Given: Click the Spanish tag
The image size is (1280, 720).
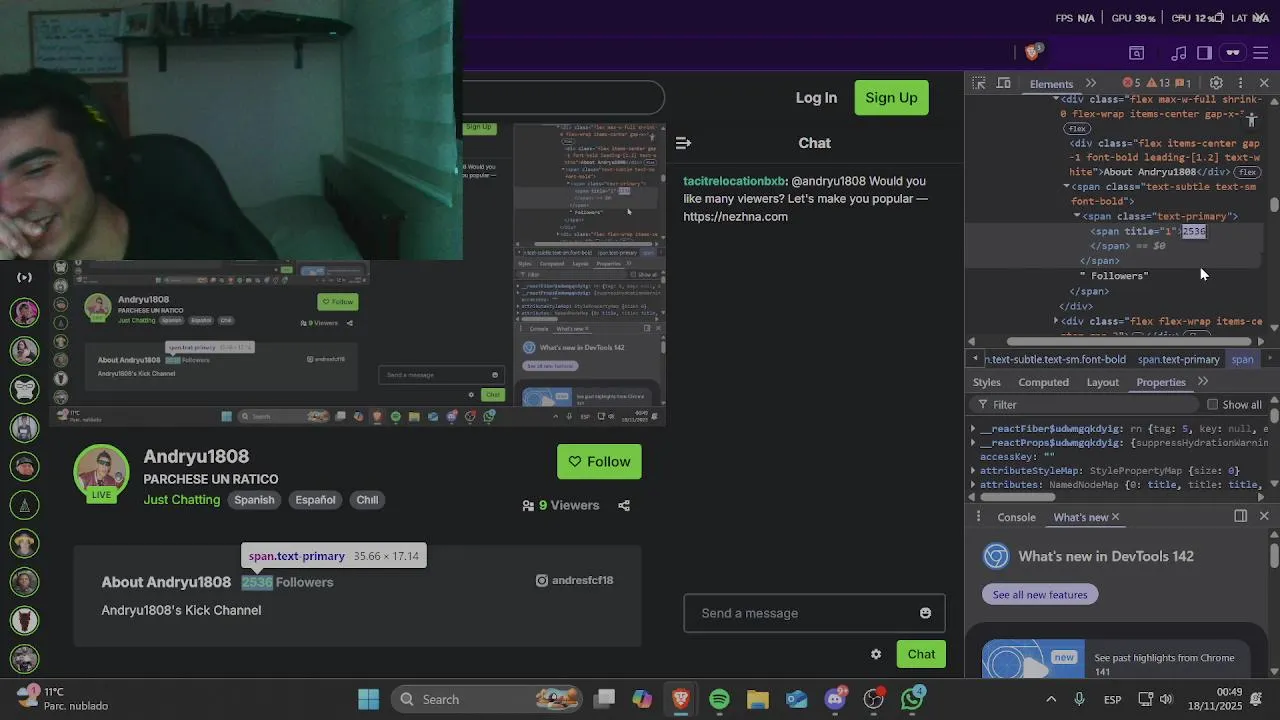Looking at the screenshot, I should click(x=254, y=499).
